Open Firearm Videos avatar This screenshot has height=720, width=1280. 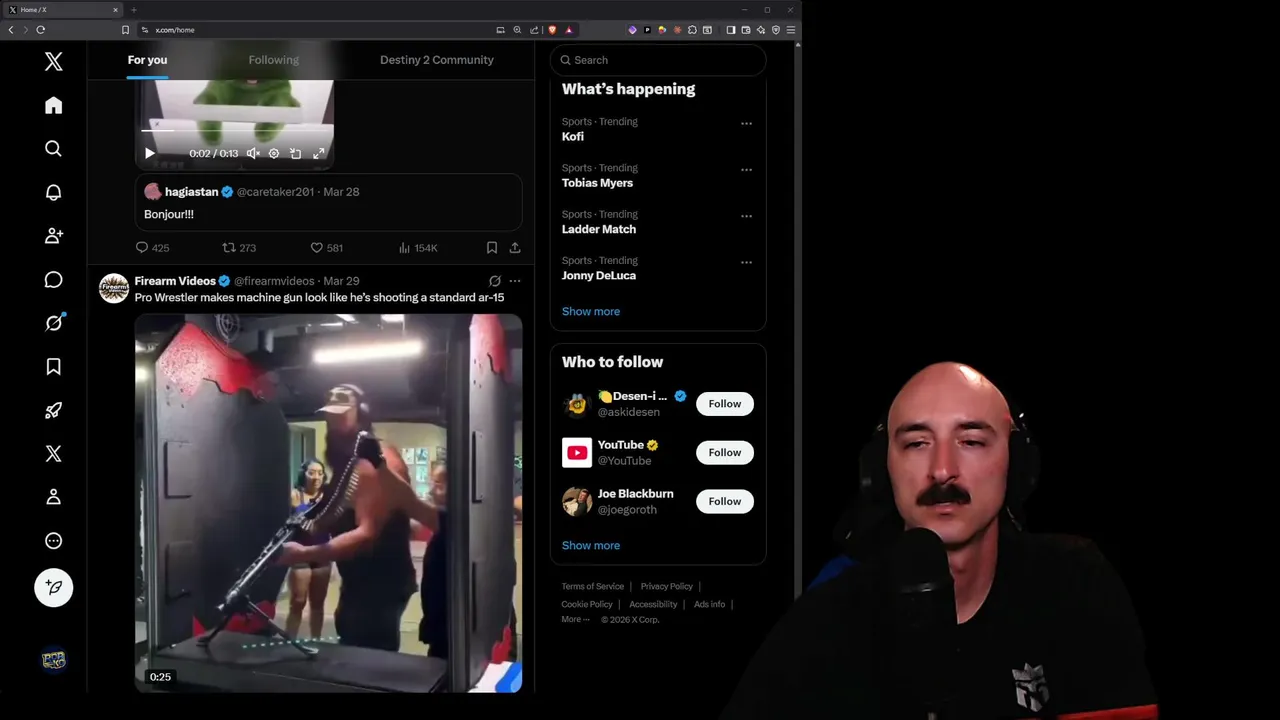coord(114,288)
